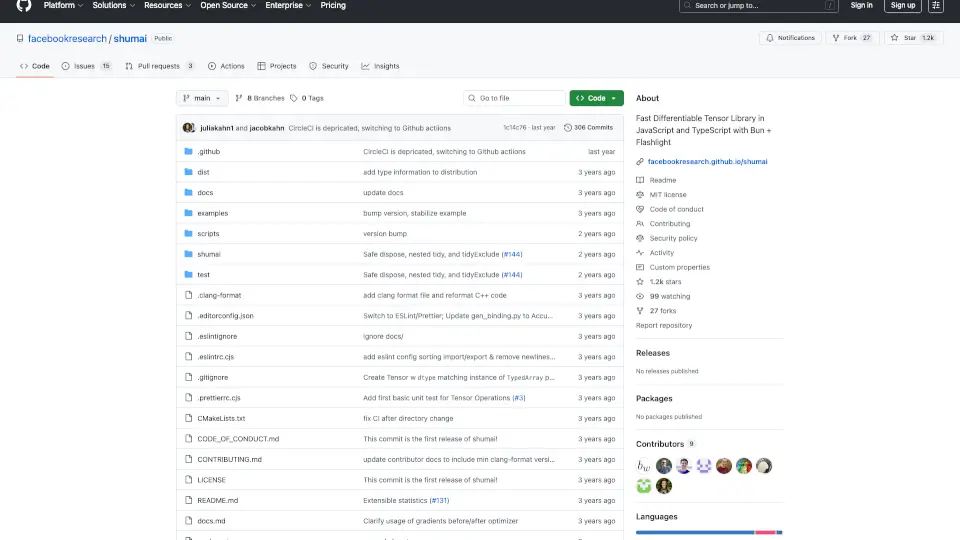Expand the Platform menu

click(63, 5)
